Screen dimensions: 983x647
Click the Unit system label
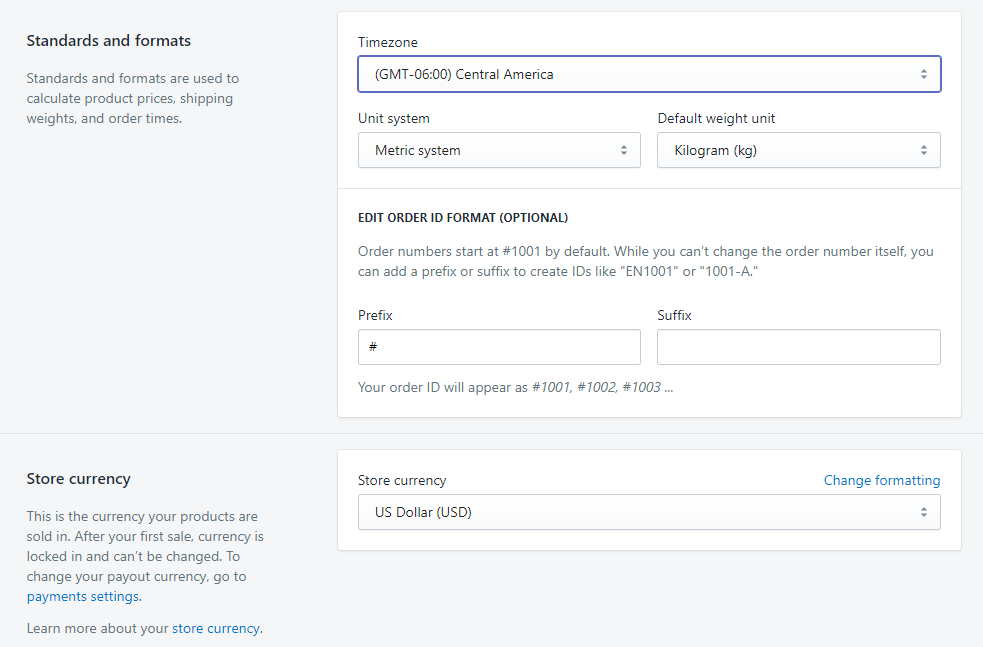click(x=394, y=118)
